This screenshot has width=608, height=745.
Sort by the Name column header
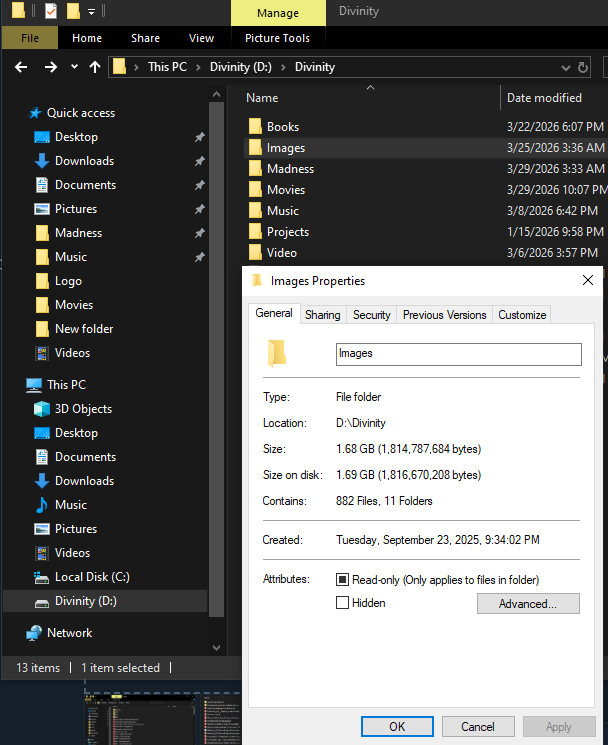pyautogui.click(x=262, y=98)
